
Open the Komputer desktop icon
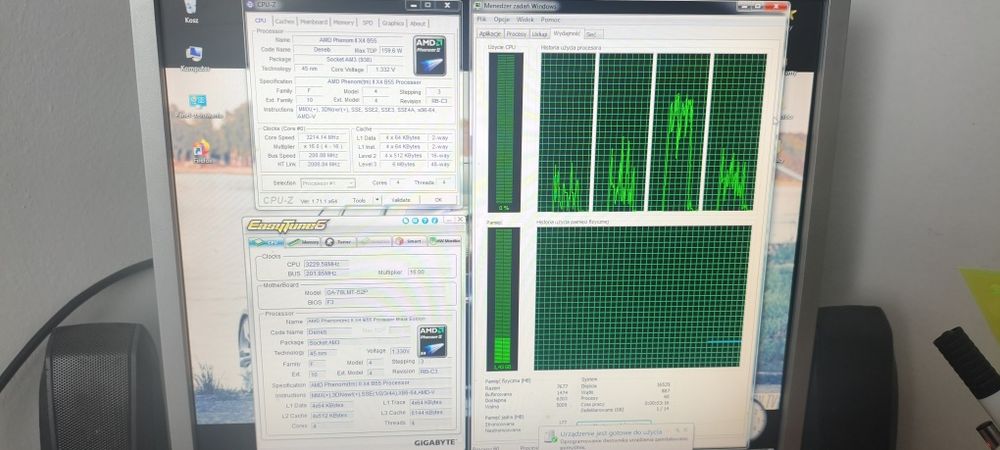(x=194, y=58)
